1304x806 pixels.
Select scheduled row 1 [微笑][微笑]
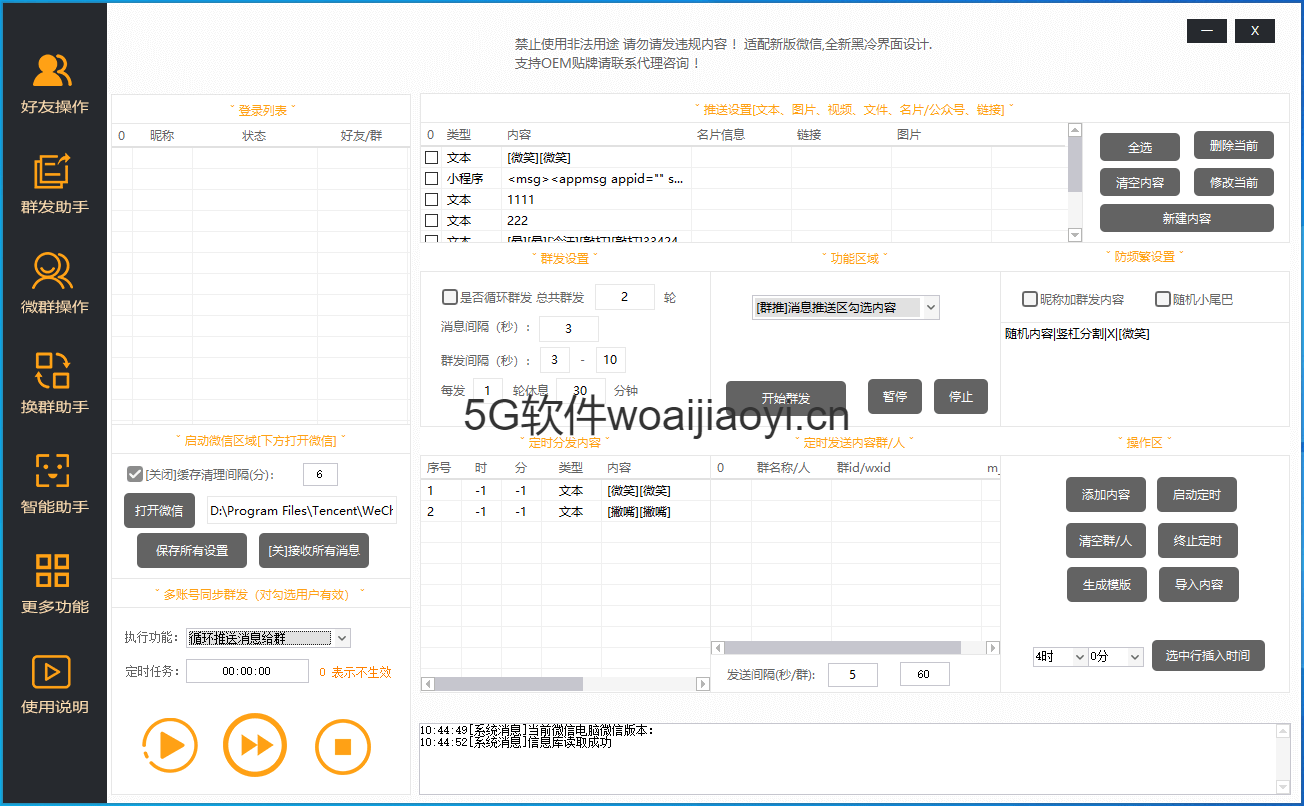(x=565, y=491)
